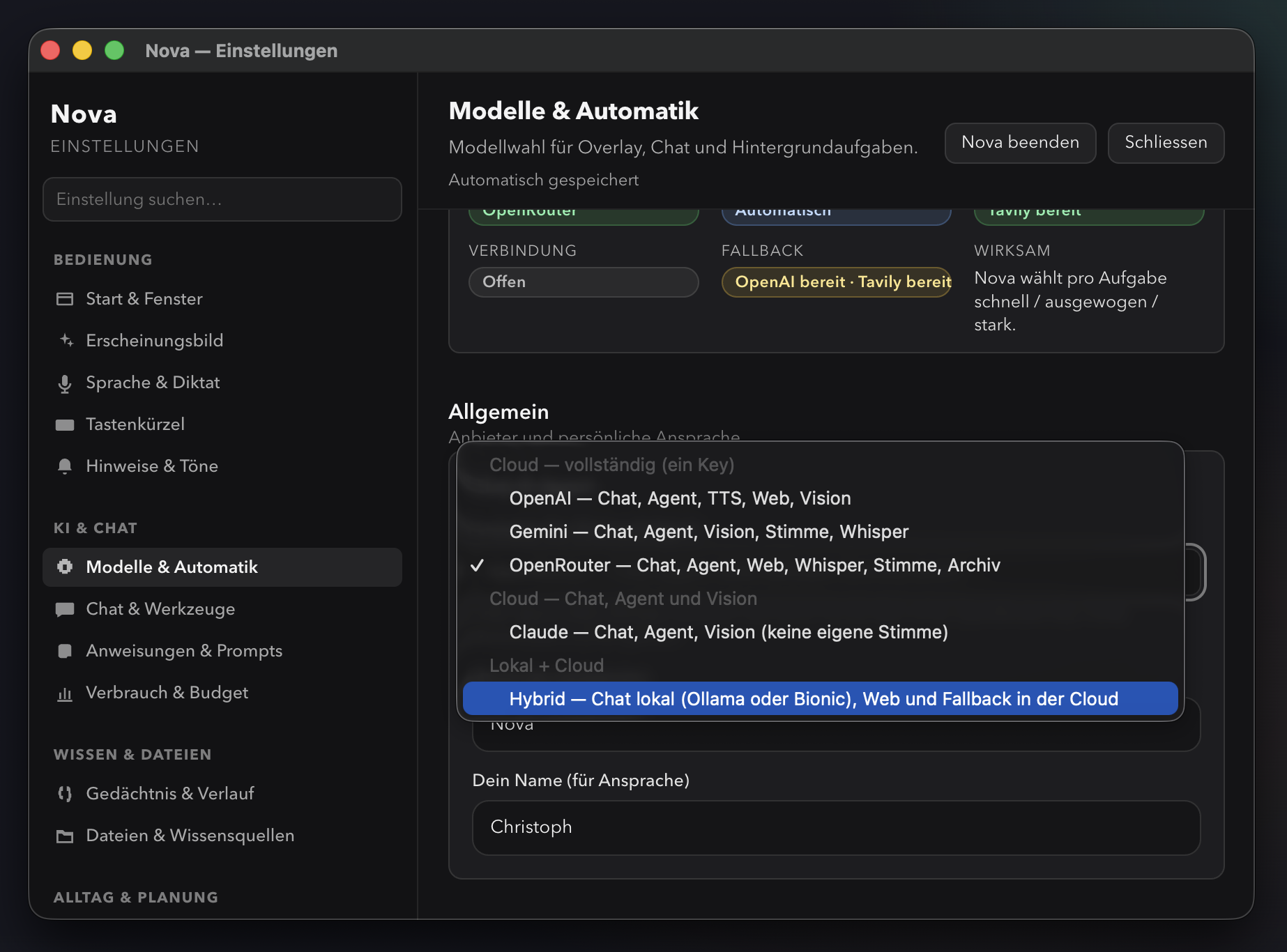The height and width of the screenshot is (952, 1287).
Task: Open Verbrauch & Budget section
Action: (x=222, y=693)
